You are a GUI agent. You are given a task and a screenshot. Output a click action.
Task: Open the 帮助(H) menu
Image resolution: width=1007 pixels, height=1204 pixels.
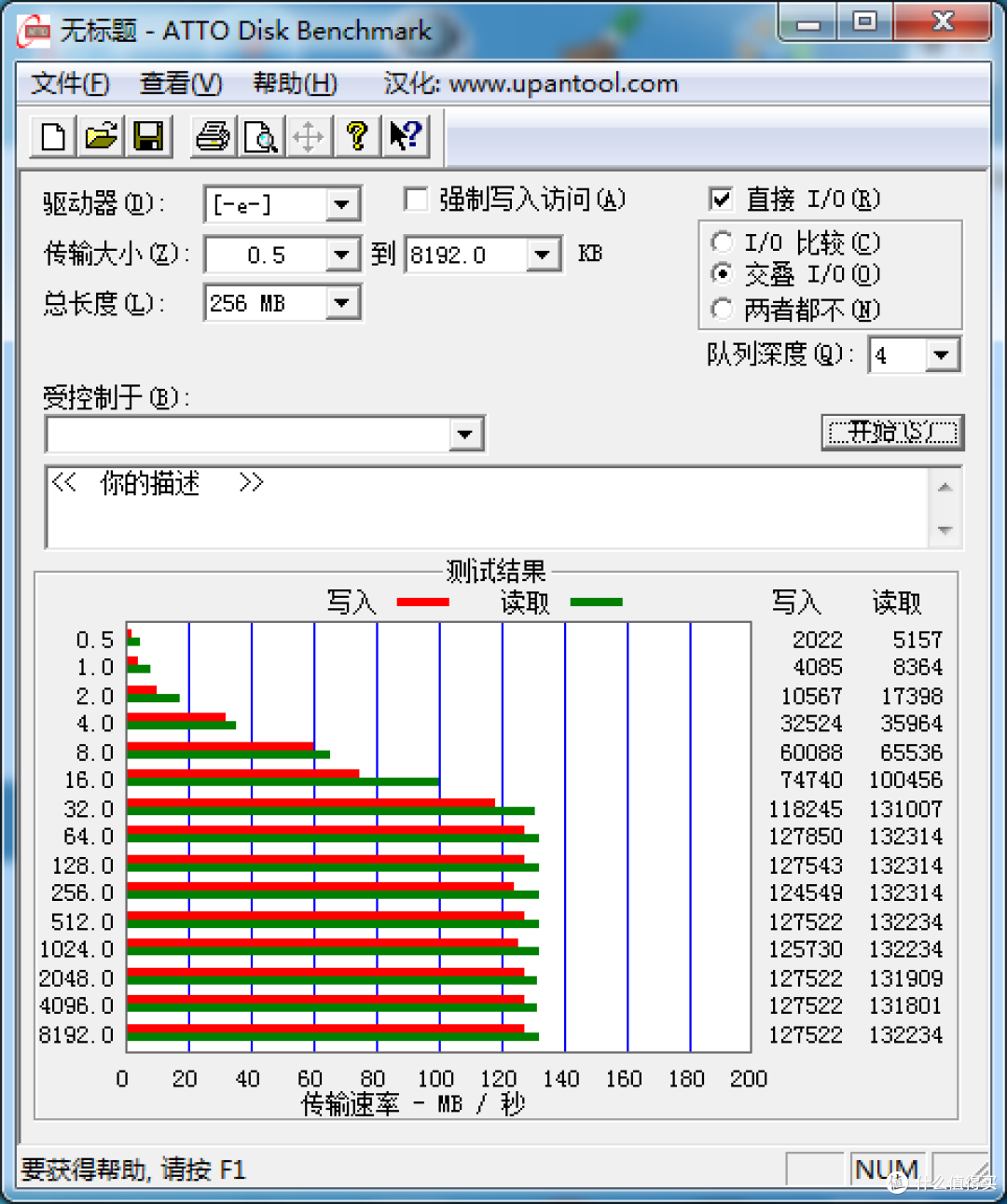(x=295, y=84)
